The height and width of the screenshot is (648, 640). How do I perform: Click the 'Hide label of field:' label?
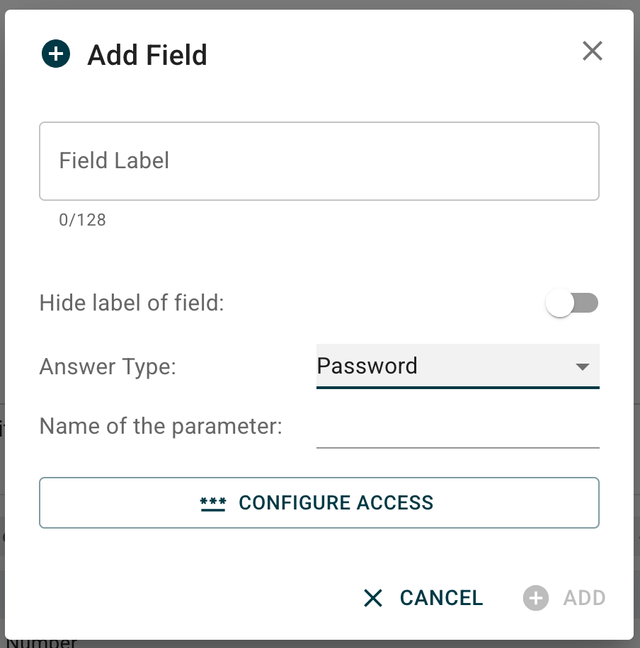click(131, 303)
